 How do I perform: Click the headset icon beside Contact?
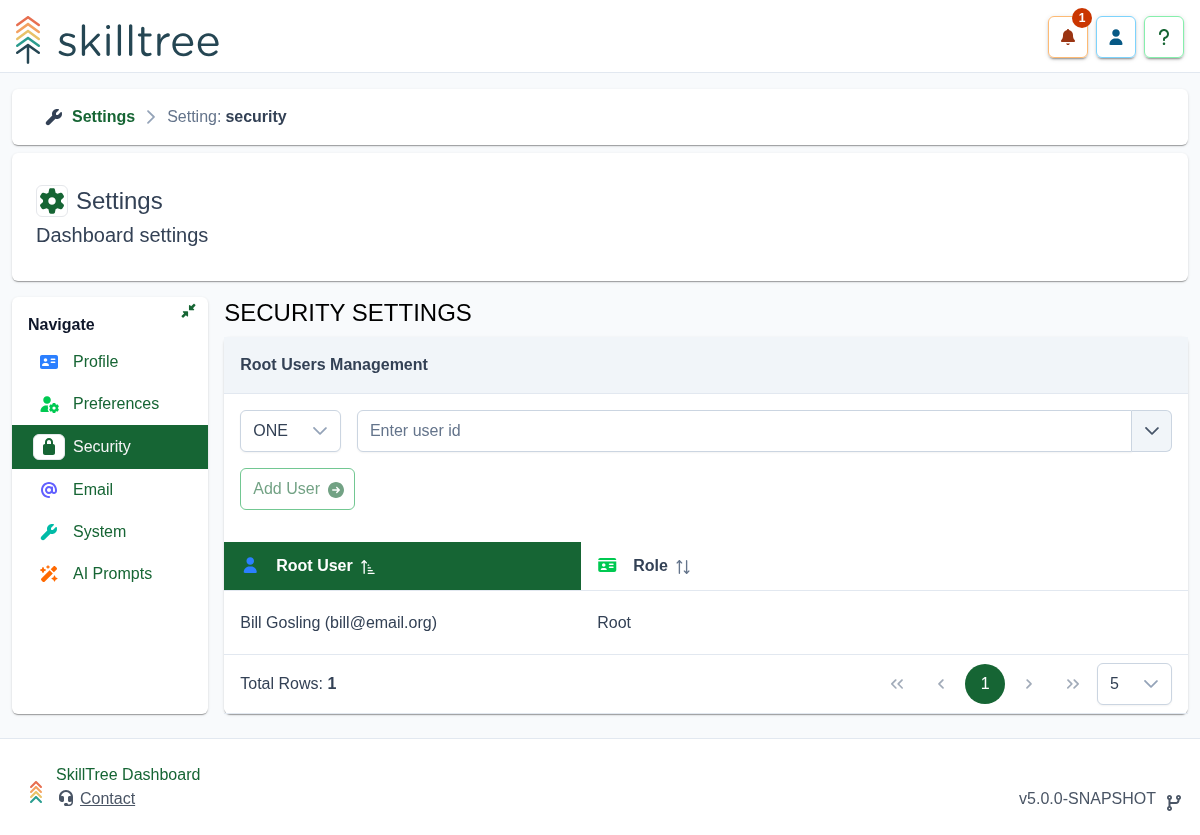[x=66, y=798]
